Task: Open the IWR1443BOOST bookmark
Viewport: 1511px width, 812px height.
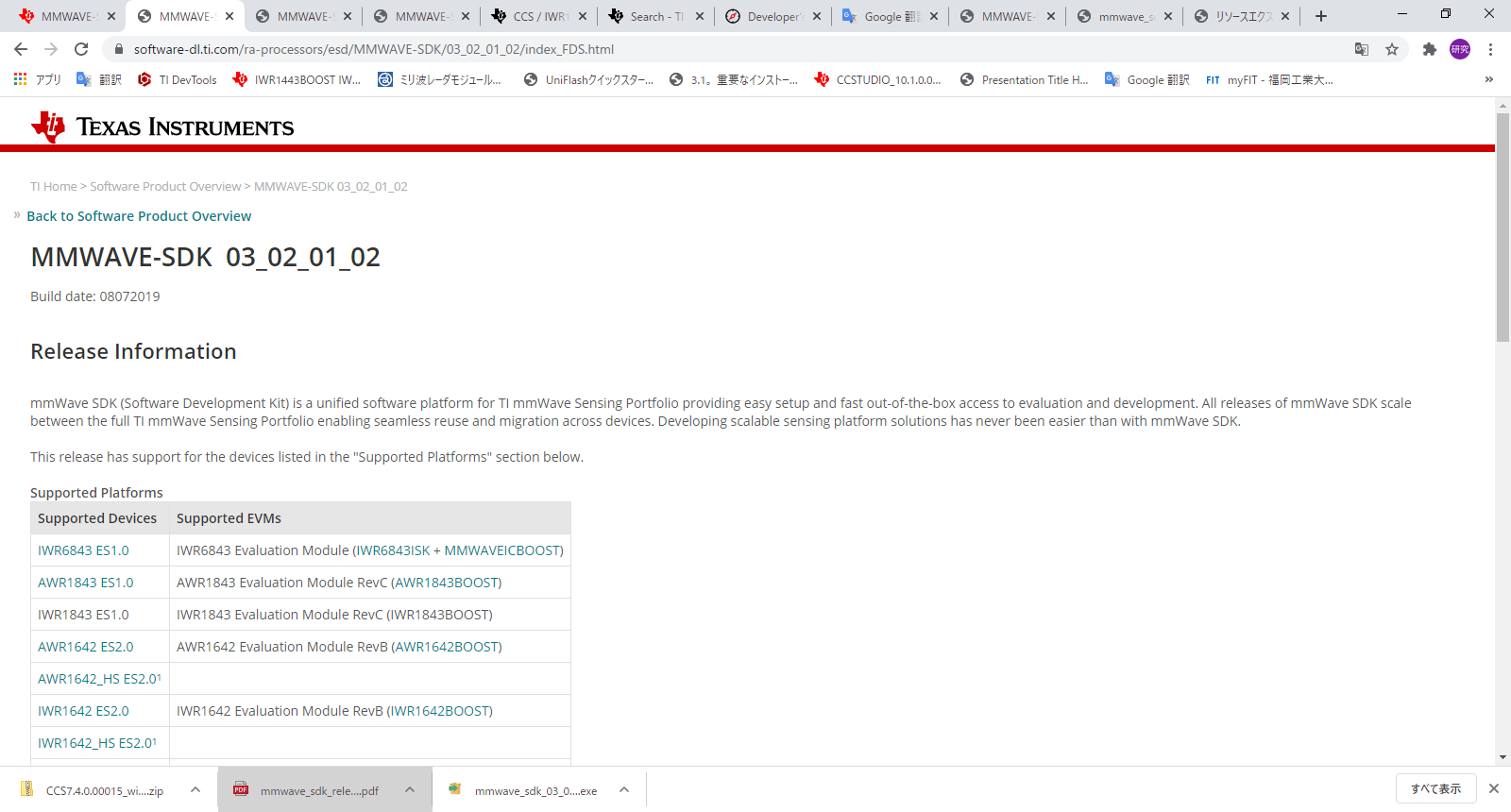Action: click(x=297, y=80)
